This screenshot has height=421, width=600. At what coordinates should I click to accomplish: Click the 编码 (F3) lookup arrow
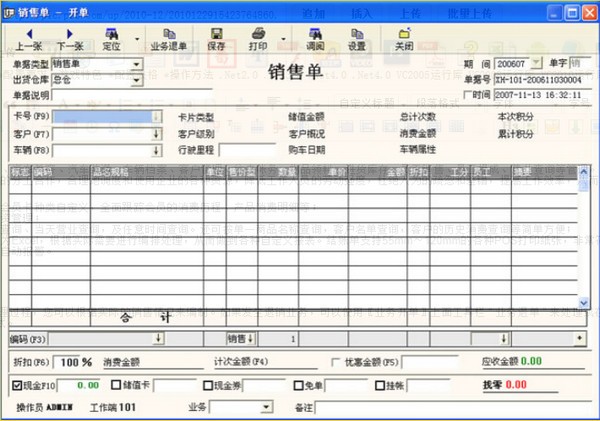coord(158,338)
